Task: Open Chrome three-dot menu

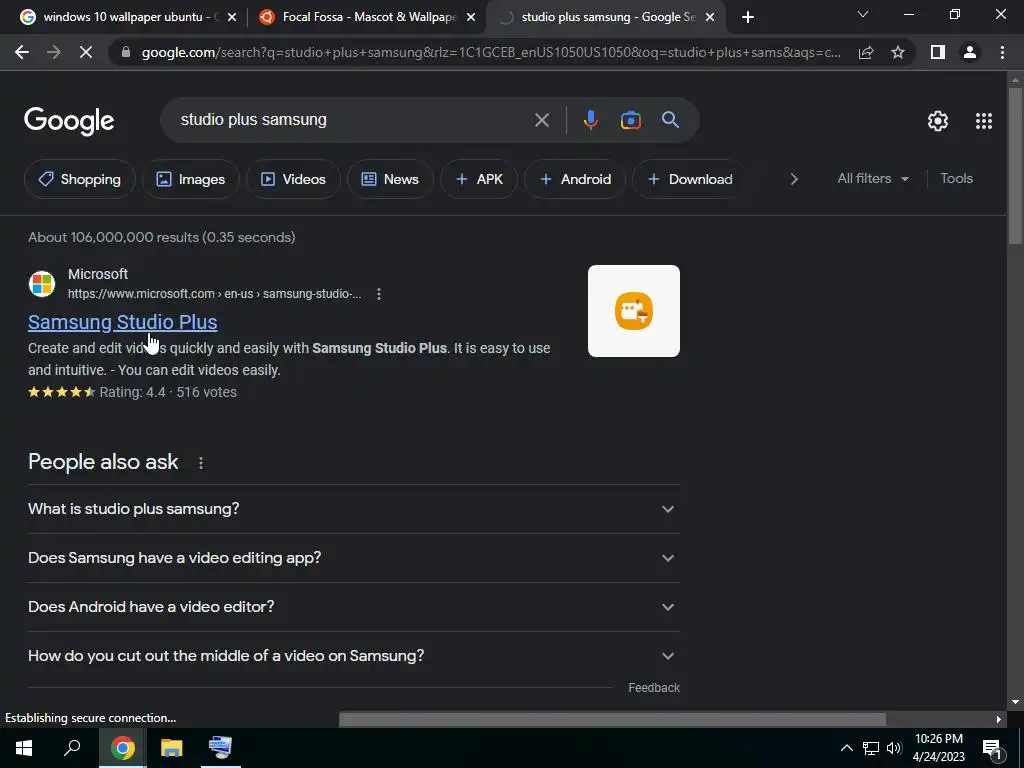Action: coord(1002,52)
